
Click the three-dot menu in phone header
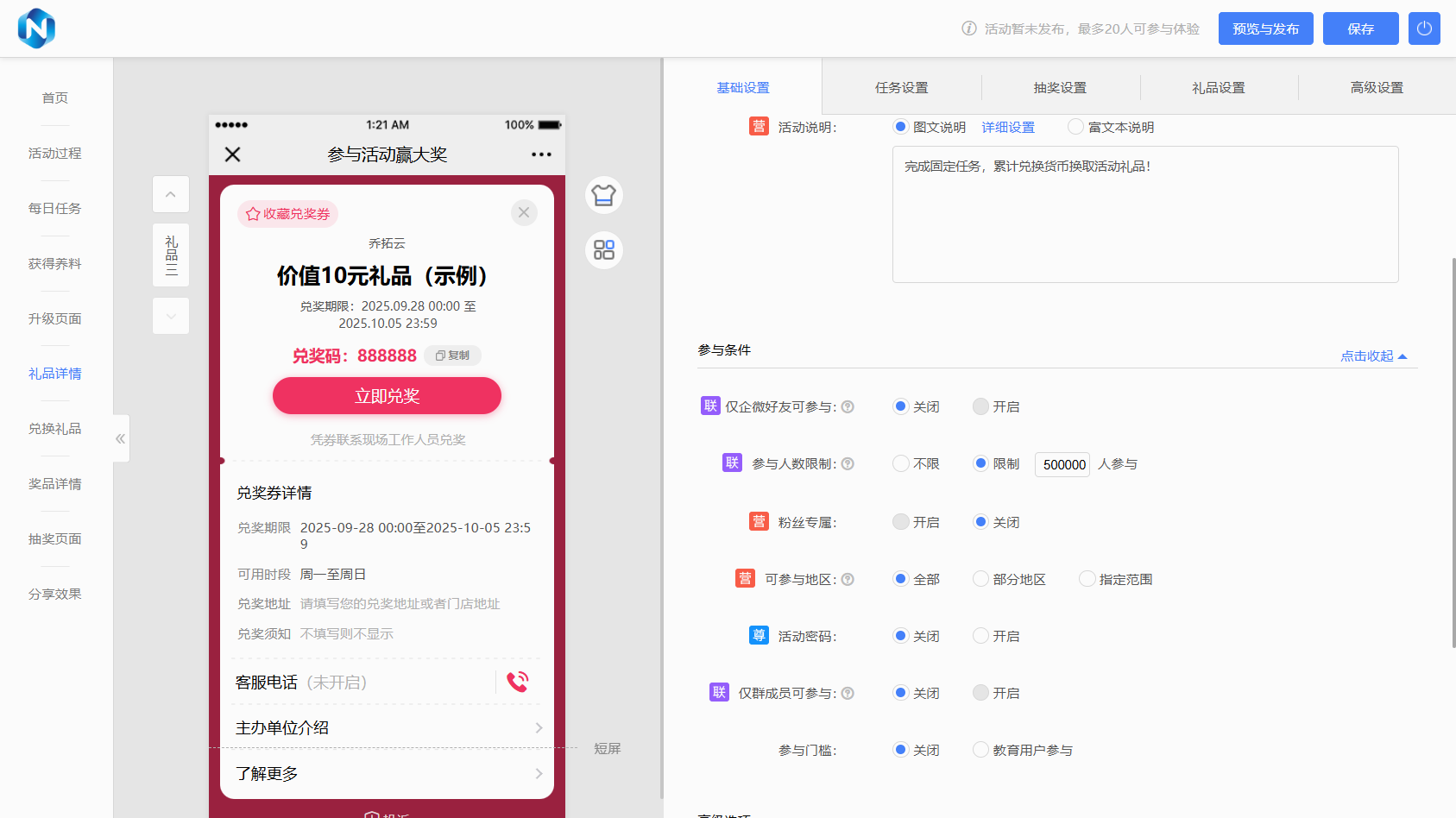541,154
